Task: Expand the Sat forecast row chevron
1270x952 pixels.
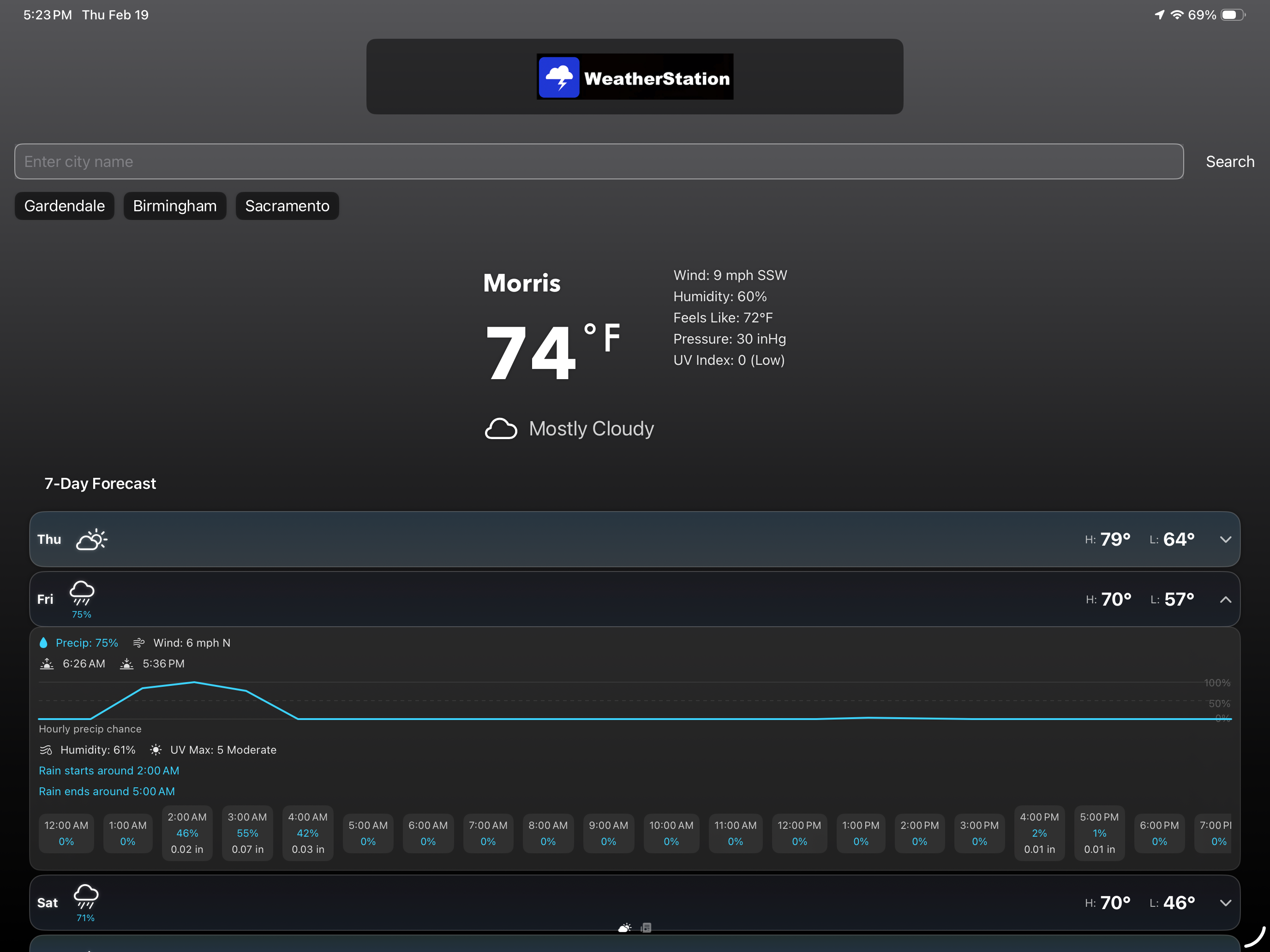Action: click(1225, 903)
